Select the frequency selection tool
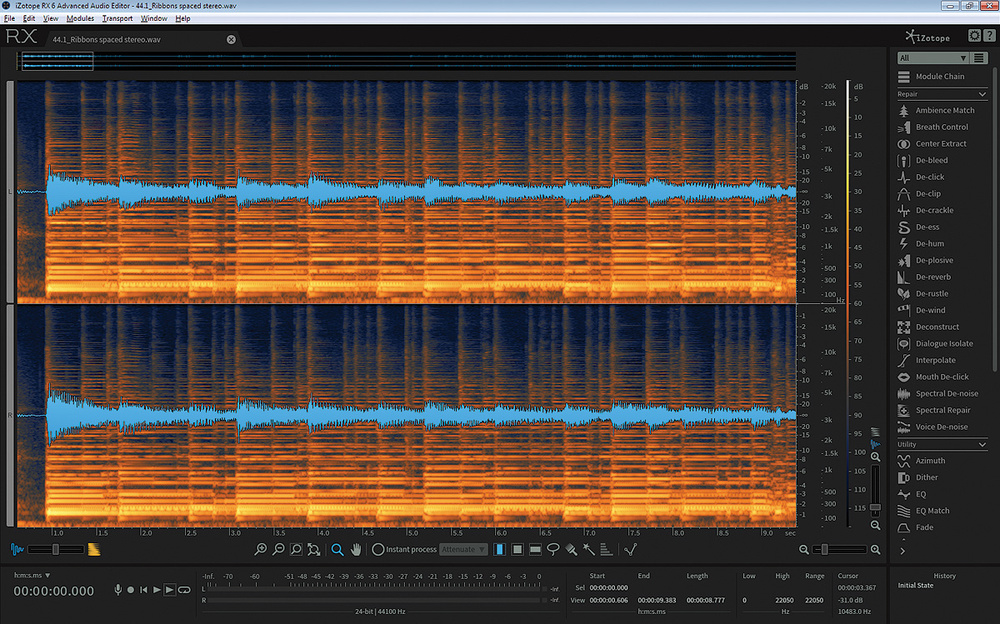This screenshot has width=1000, height=624. coord(535,549)
